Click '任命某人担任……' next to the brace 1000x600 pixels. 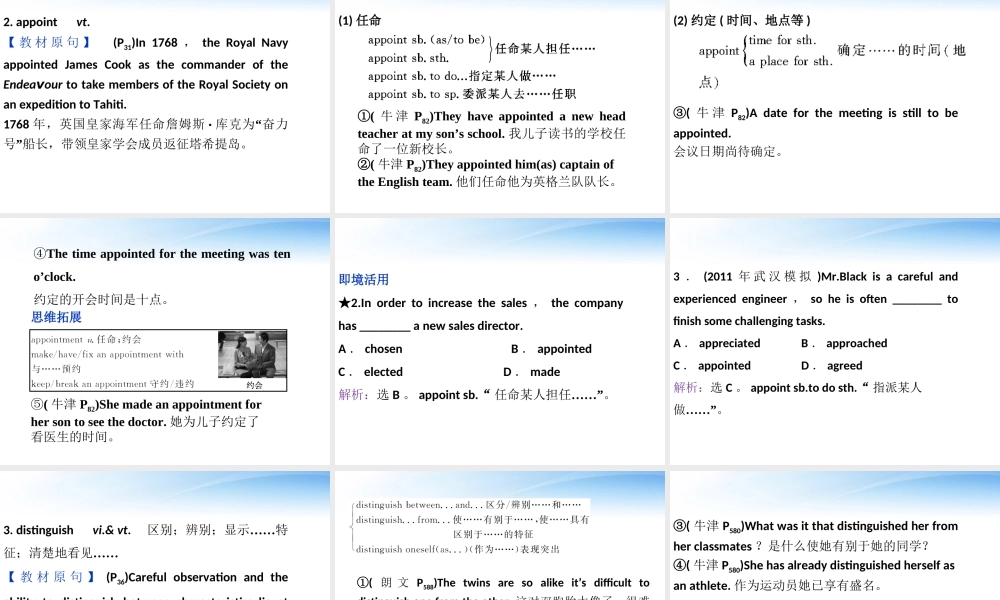545,48
